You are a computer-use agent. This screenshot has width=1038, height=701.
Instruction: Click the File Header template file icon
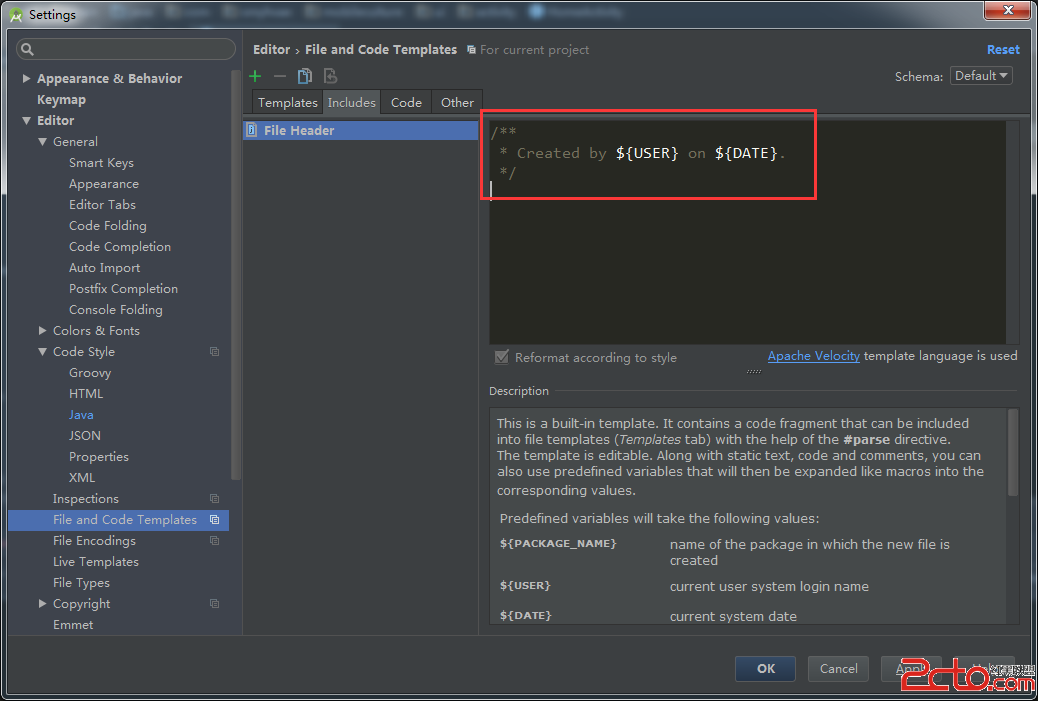[252, 130]
